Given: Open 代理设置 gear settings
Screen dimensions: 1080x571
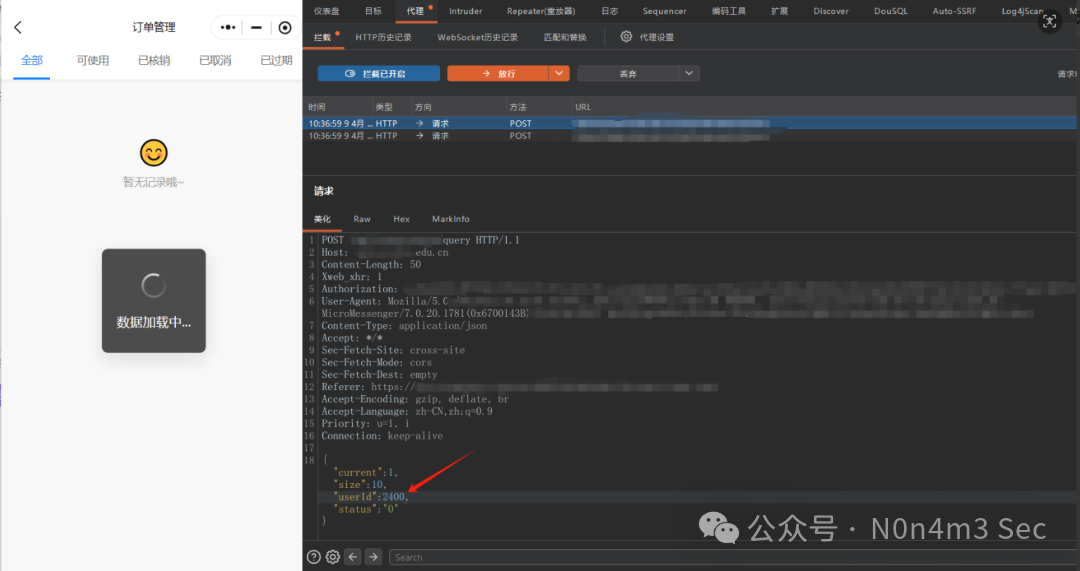Looking at the screenshot, I should (x=647, y=37).
